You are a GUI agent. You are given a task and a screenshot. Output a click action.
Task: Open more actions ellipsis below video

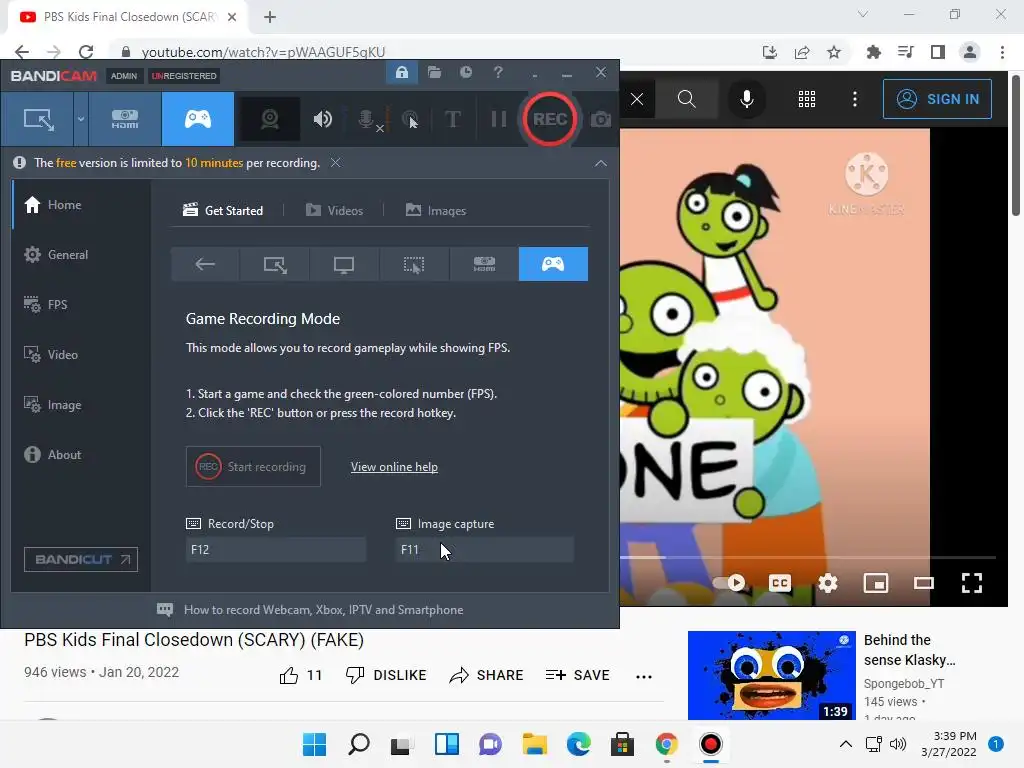click(644, 677)
